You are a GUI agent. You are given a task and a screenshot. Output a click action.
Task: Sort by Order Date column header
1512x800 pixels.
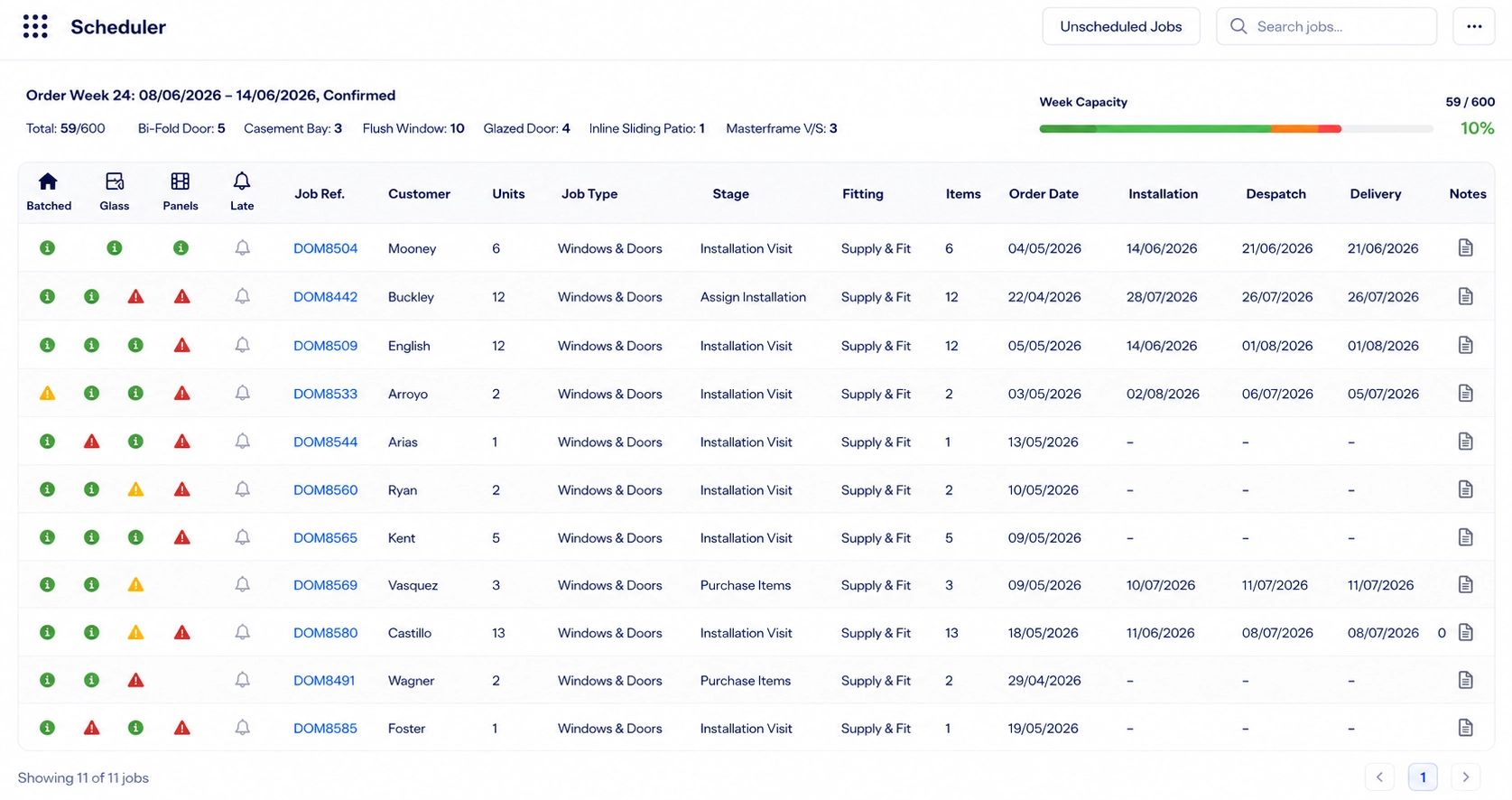[x=1044, y=194]
